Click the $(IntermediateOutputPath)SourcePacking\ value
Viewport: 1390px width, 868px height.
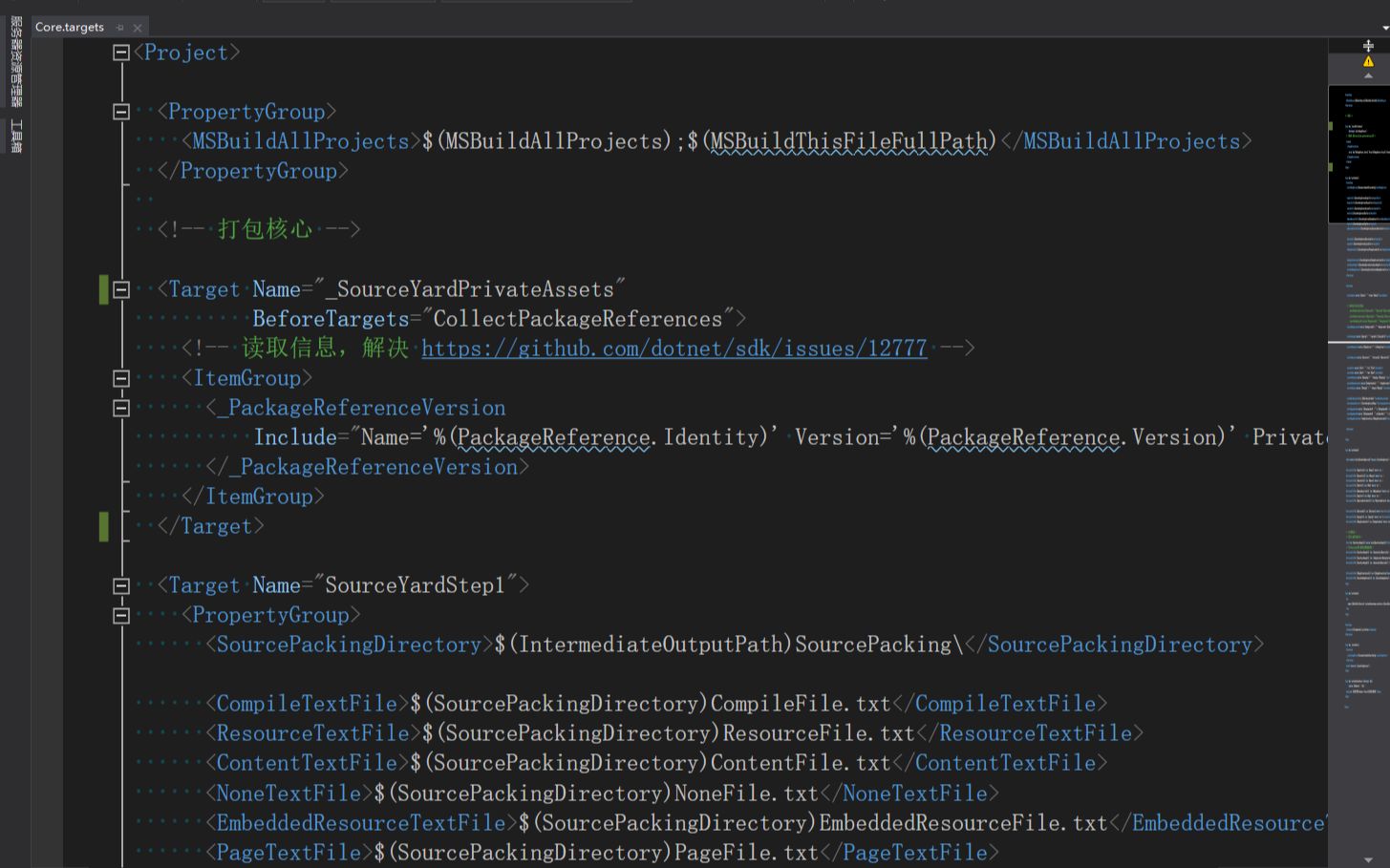tap(729, 645)
